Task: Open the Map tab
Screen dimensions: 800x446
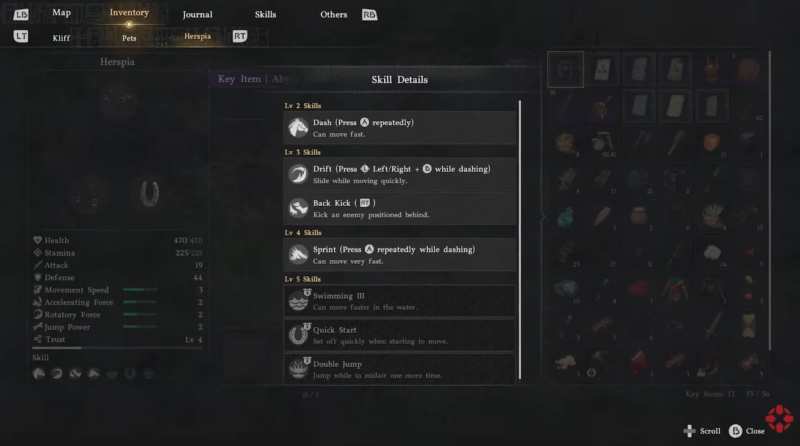Action: pos(61,13)
